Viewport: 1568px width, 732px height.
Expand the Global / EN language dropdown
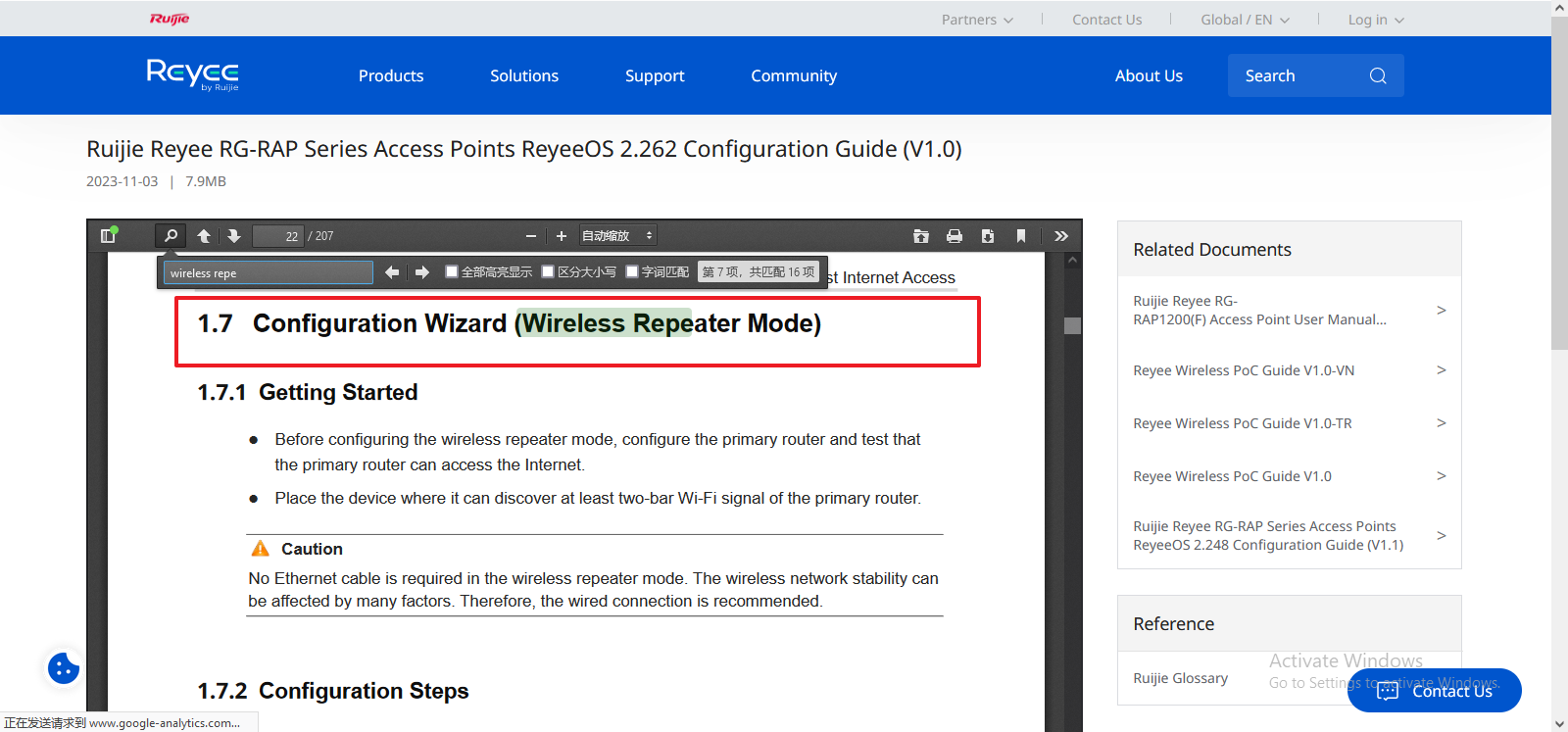[x=1245, y=20]
